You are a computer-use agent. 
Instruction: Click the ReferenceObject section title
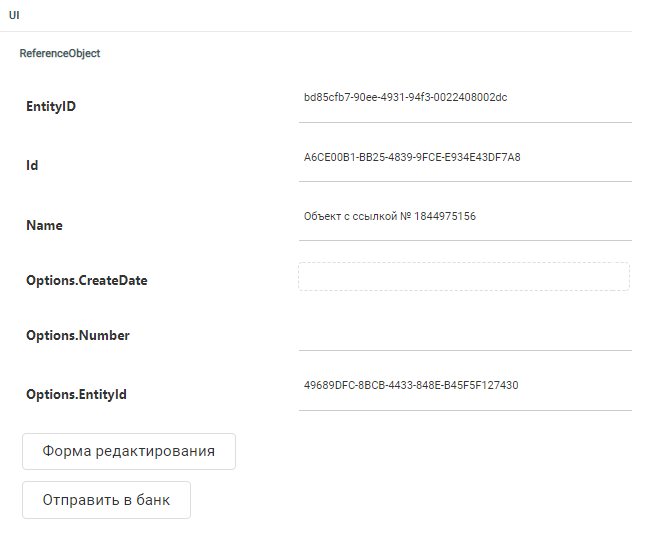(60, 54)
